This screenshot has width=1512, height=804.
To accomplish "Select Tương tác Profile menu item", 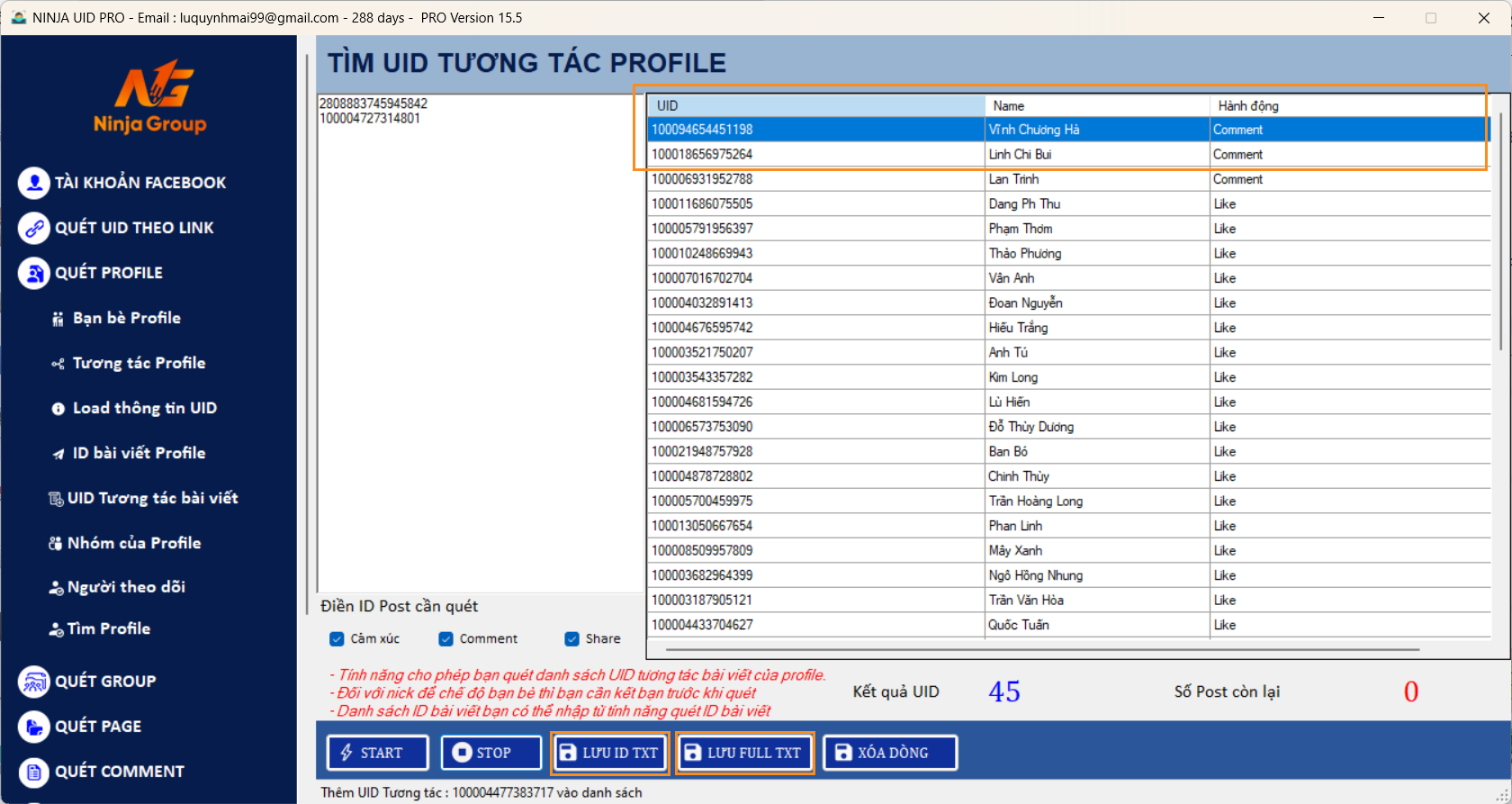I will point(139,363).
